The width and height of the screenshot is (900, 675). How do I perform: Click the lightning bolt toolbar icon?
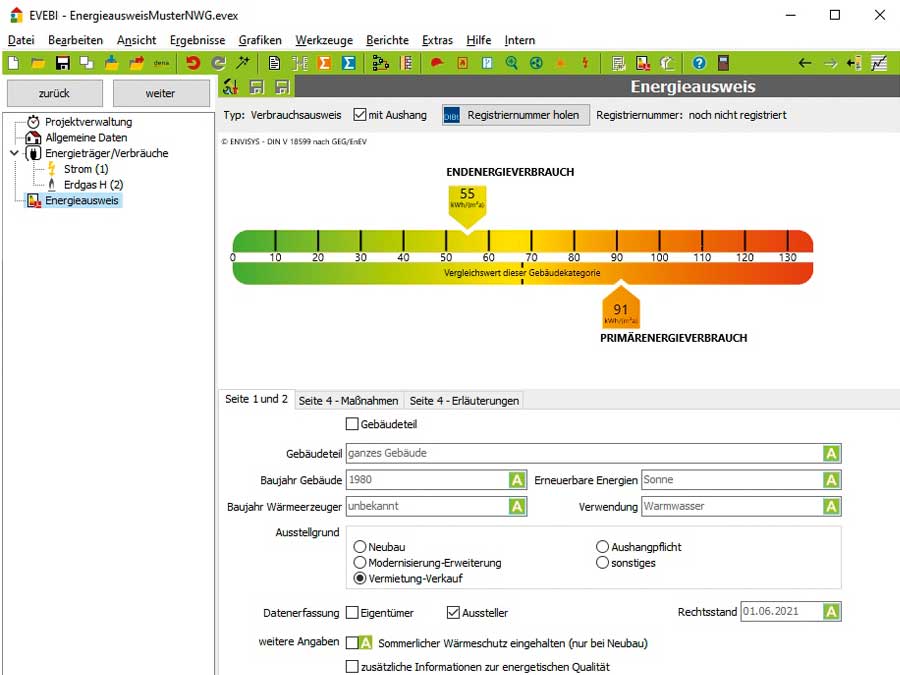pyautogui.click(x=585, y=62)
